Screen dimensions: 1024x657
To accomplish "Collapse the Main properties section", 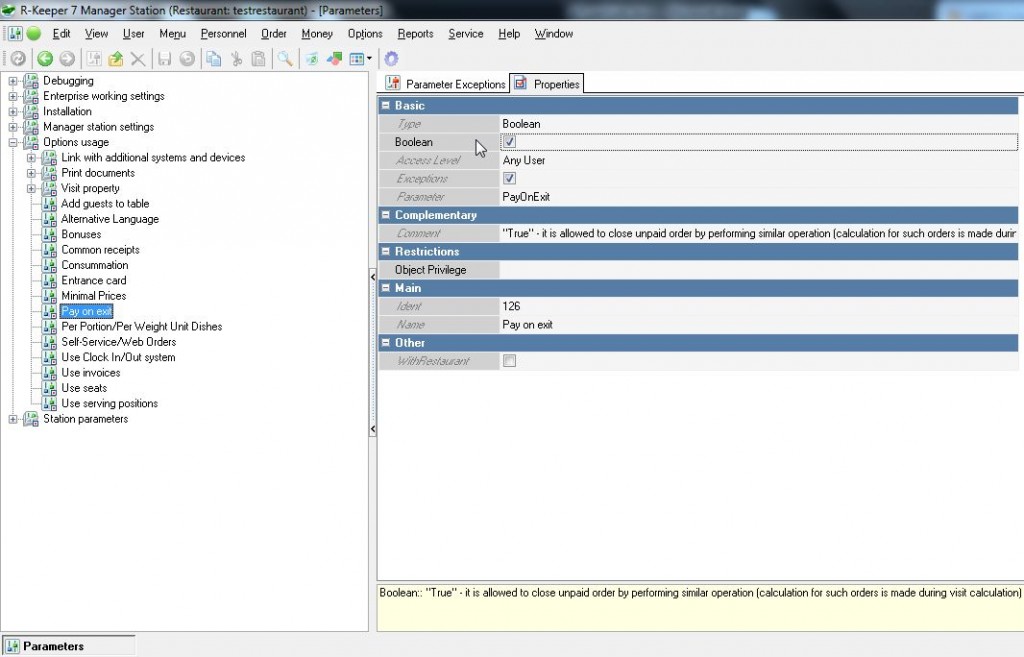I will coord(386,288).
